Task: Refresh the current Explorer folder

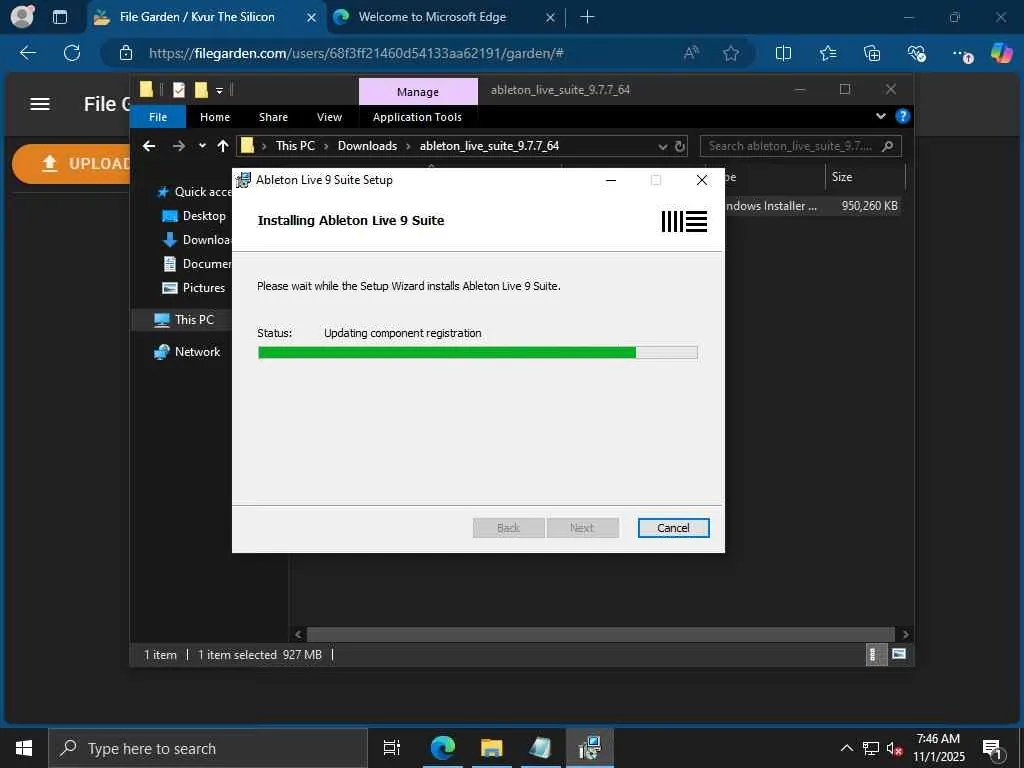Action: click(680, 146)
